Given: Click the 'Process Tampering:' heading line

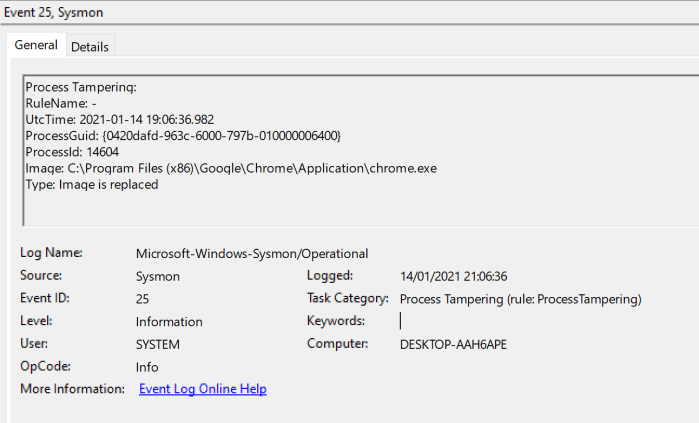Looking at the screenshot, I should click(72, 87).
